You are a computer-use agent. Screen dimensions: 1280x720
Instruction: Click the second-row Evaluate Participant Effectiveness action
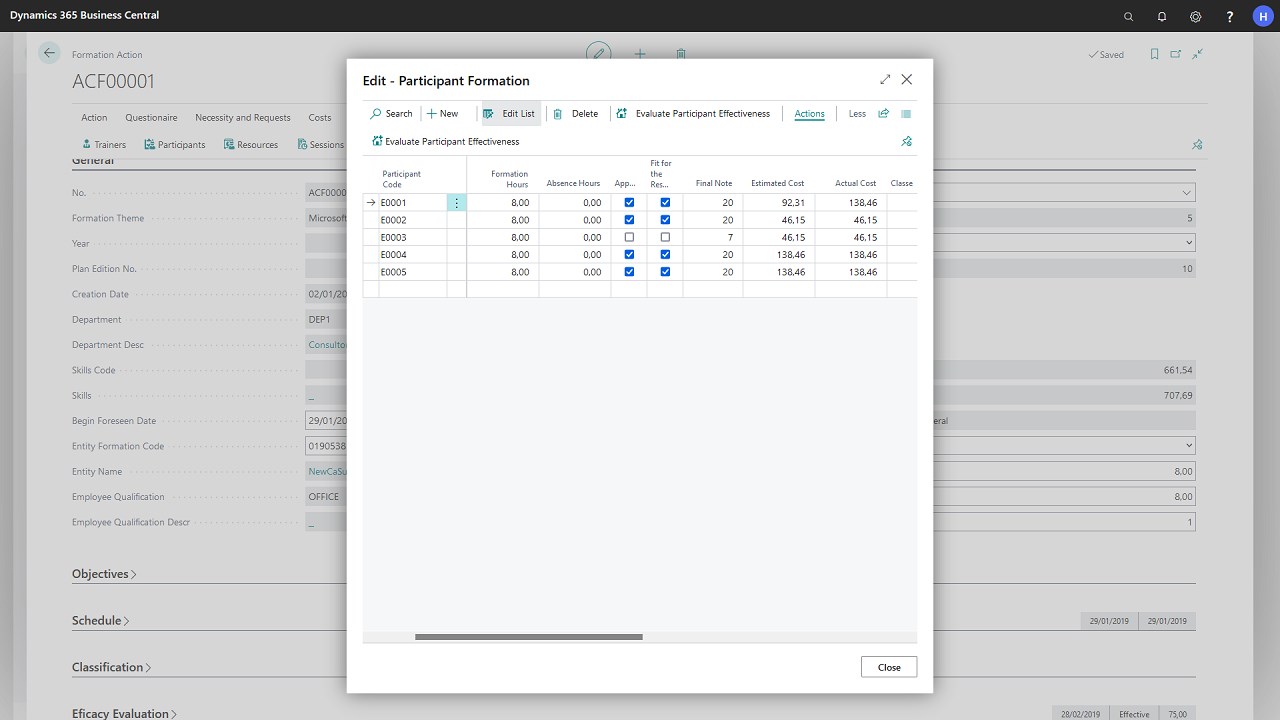point(446,142)
